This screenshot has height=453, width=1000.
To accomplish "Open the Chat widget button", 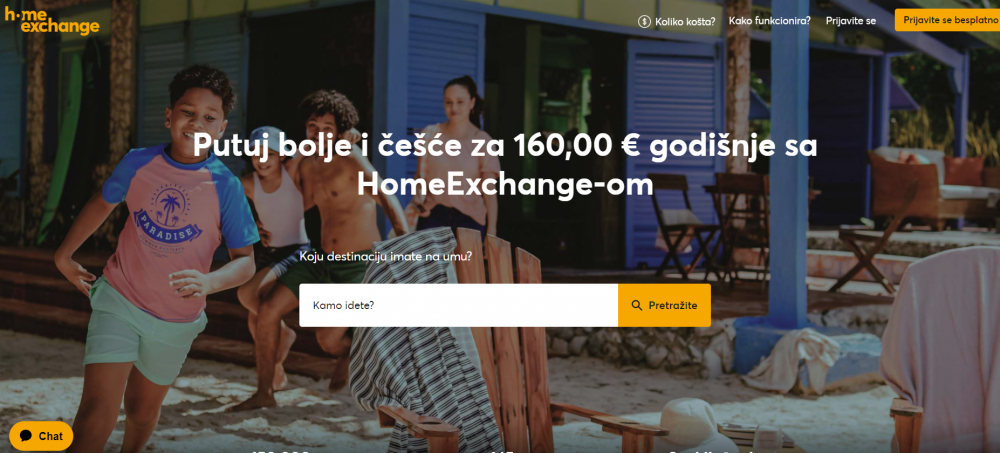I will pyautogui.click(x=41, y=436).
